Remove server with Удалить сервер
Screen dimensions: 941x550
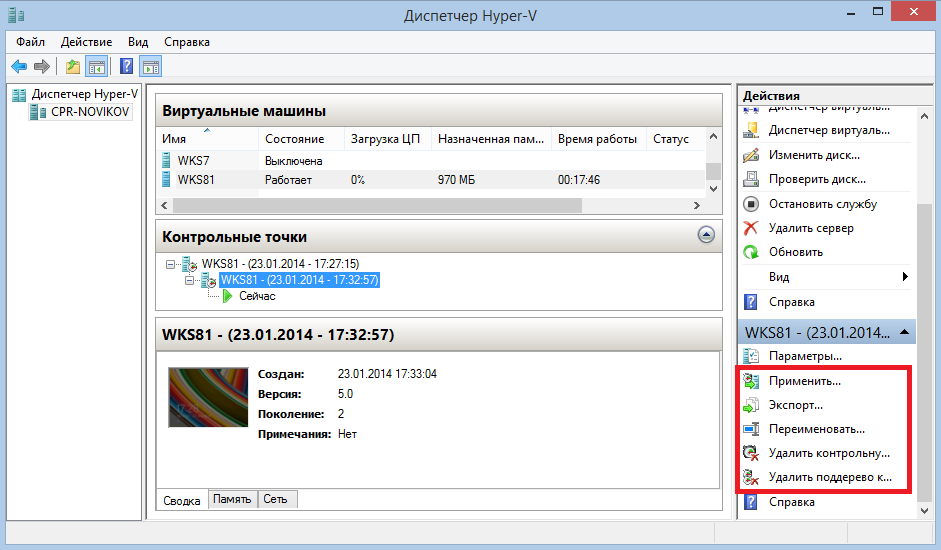810,228
